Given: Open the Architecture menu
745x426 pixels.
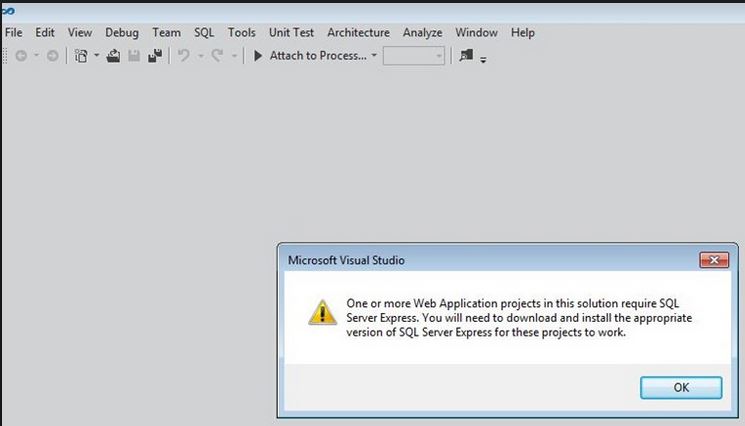Looking at the screenshot, I should coord(358,33).
